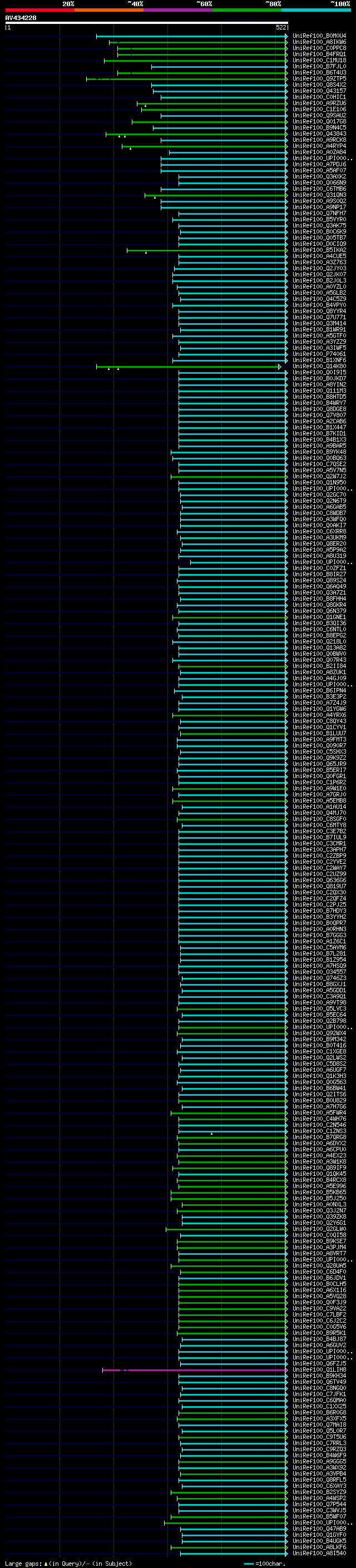Open hit UniRef100_C0PPC8

pos(319,48)
